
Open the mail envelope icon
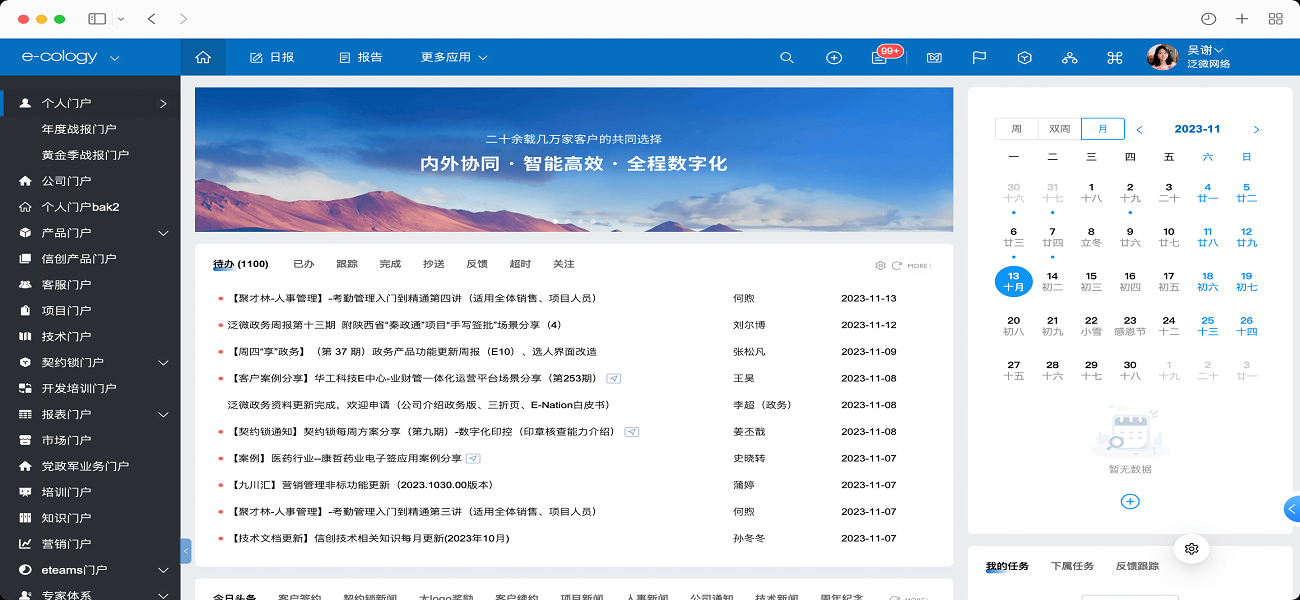click(934, 58)
